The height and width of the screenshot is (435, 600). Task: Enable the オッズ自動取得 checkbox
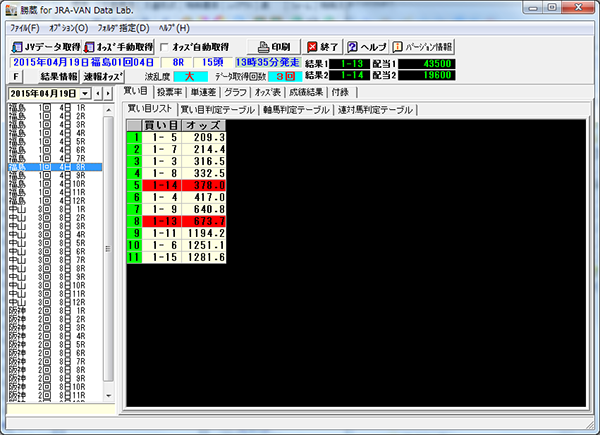pyautogui.click(x=164, y=47)
